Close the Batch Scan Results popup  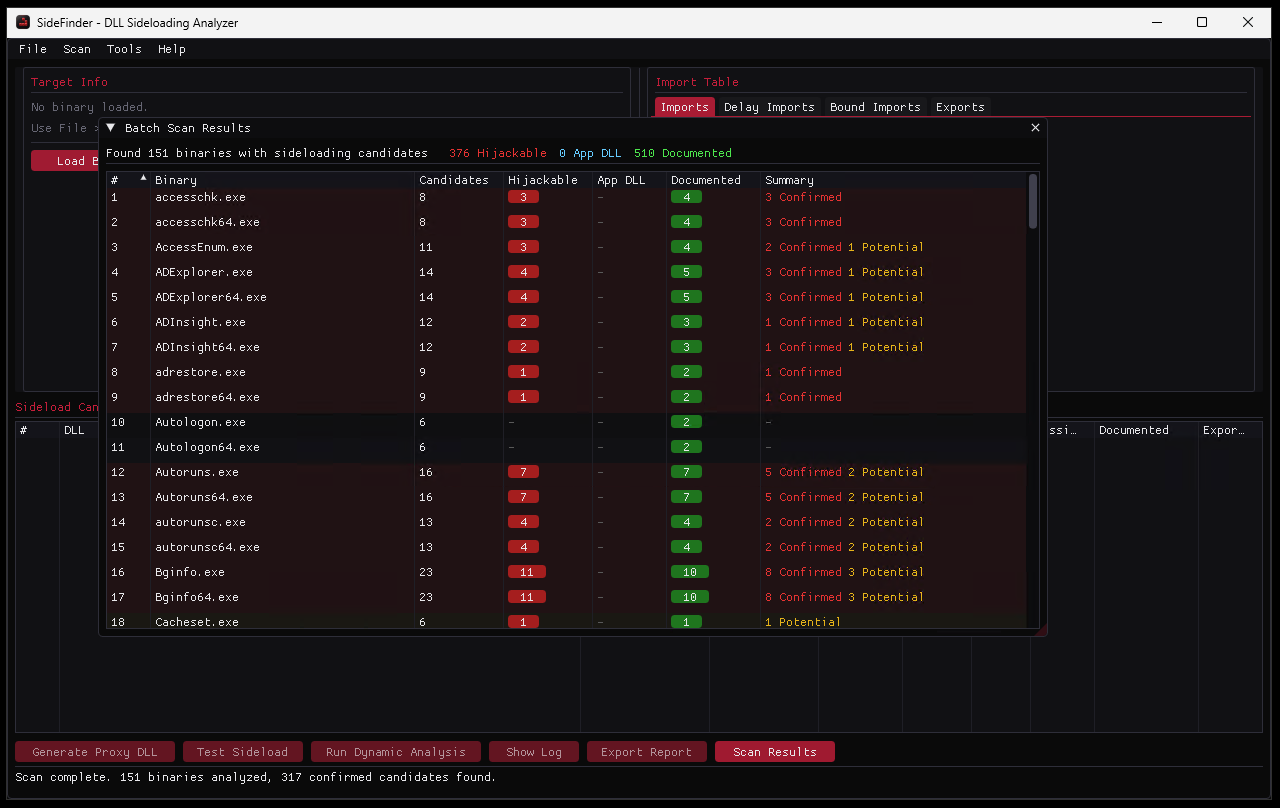point(1035,128)
